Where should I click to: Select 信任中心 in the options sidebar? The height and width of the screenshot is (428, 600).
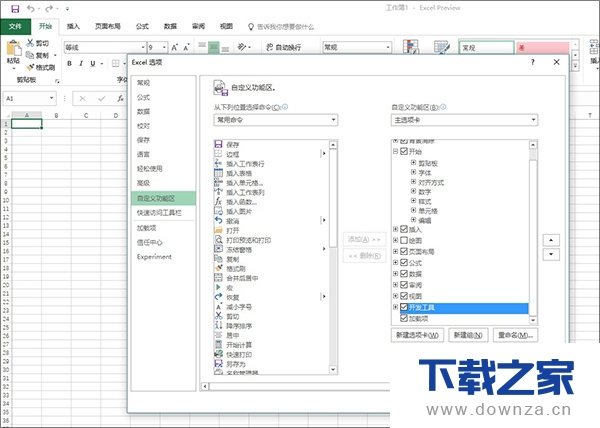pos(163,242)
